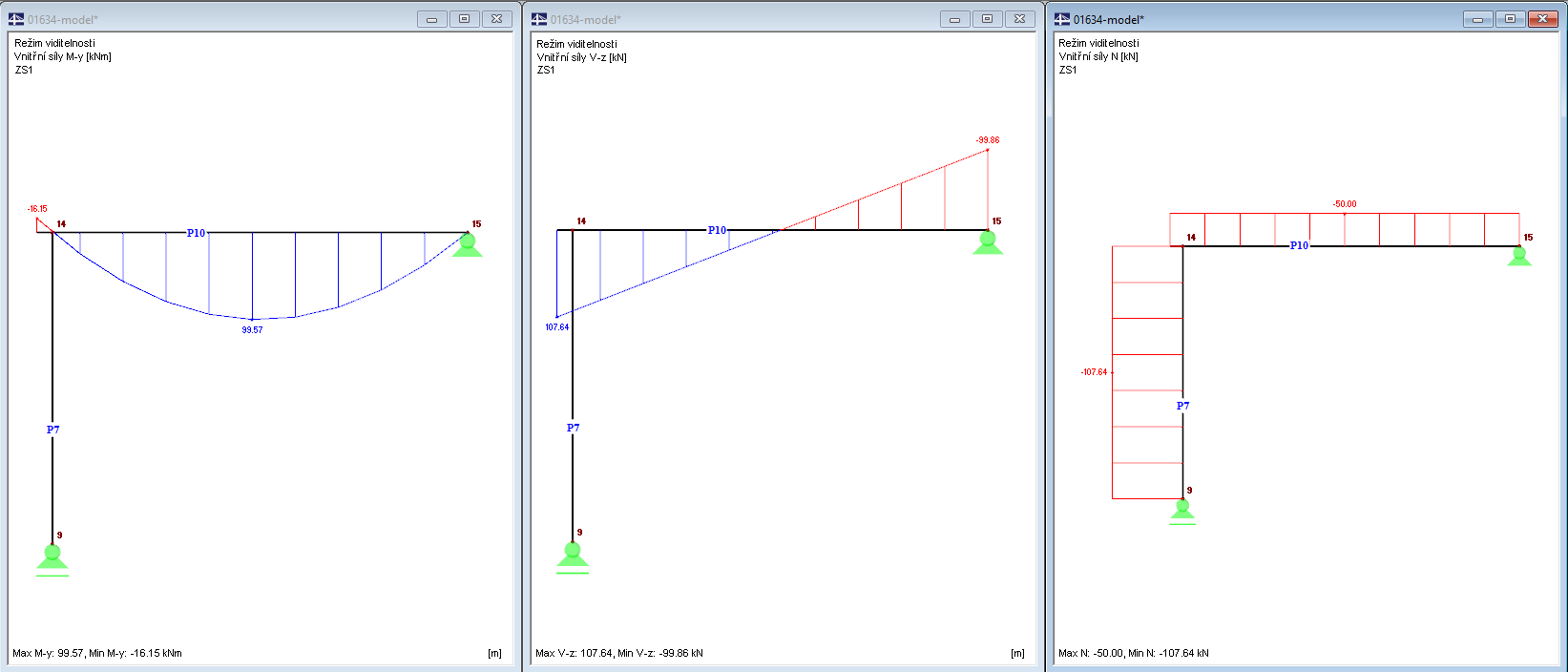Select the support at node 9 in the N window

(1182, 512)
